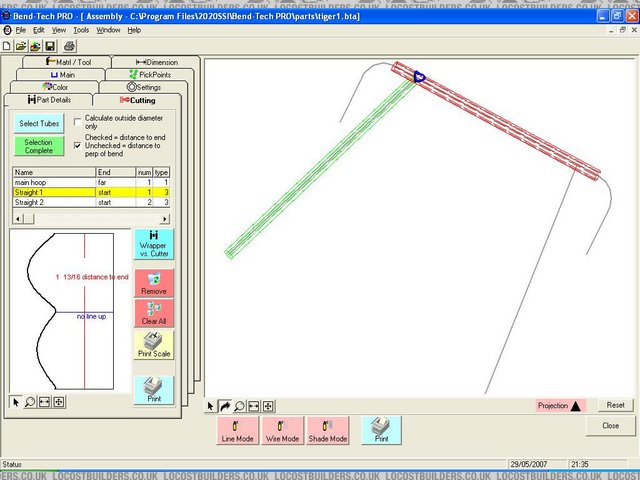Click Wrapper vs. Cutter button
Screen dimensions: 640x480
pyautogui.click(x=153, y=244)
